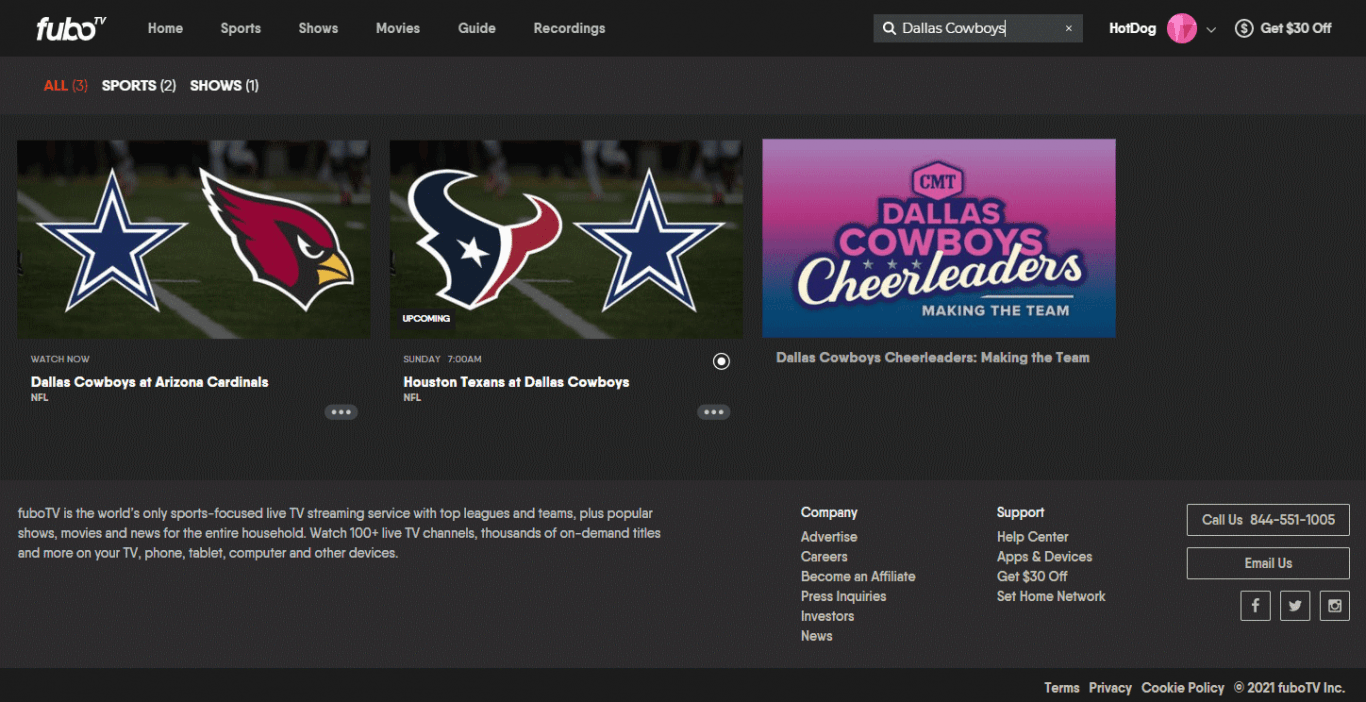Select the SHOWS (1) results tab
This screenshot has width=1366, height=702.
pyautogui.click(x=224, y=85)
